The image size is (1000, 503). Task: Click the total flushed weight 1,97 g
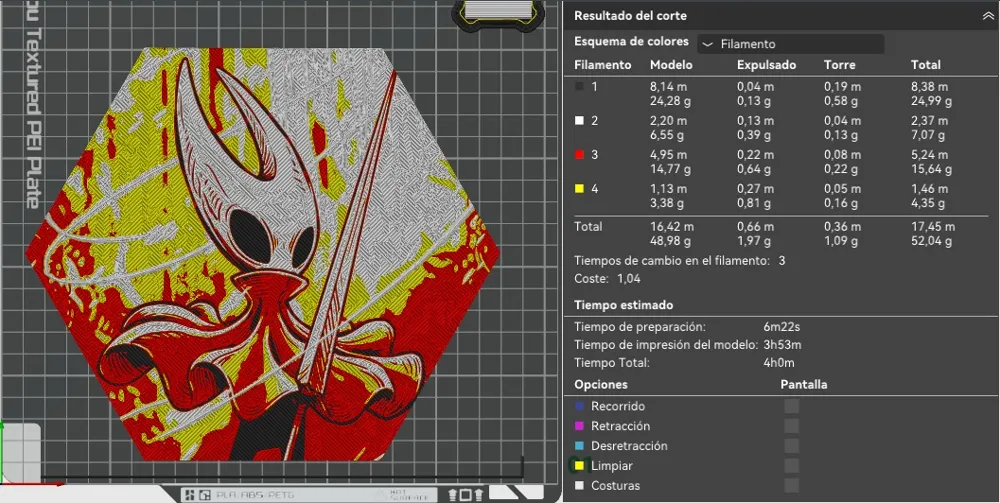click(x=753, y=241)
